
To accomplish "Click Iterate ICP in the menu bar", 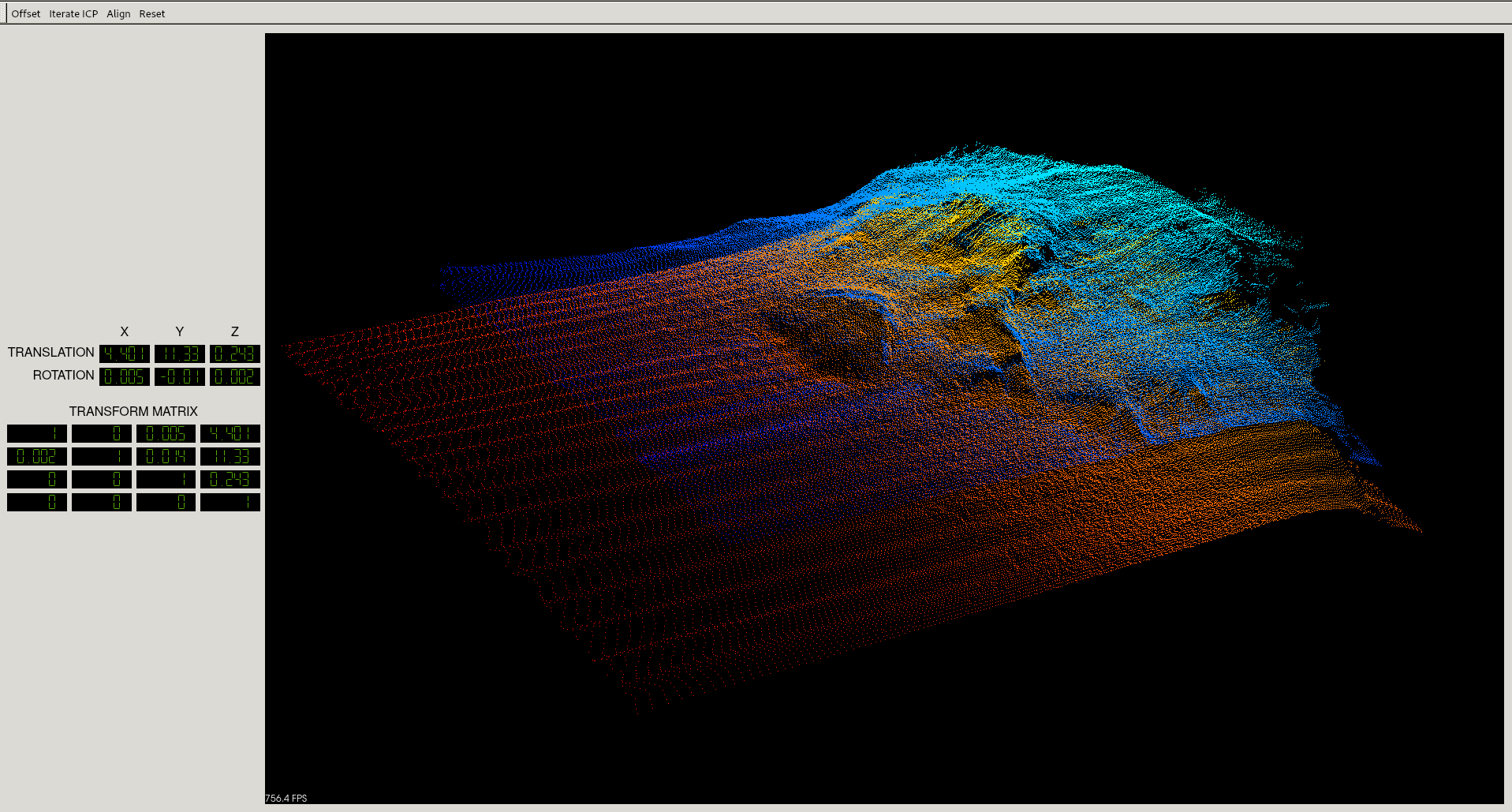I will click(x=73, y=13).
